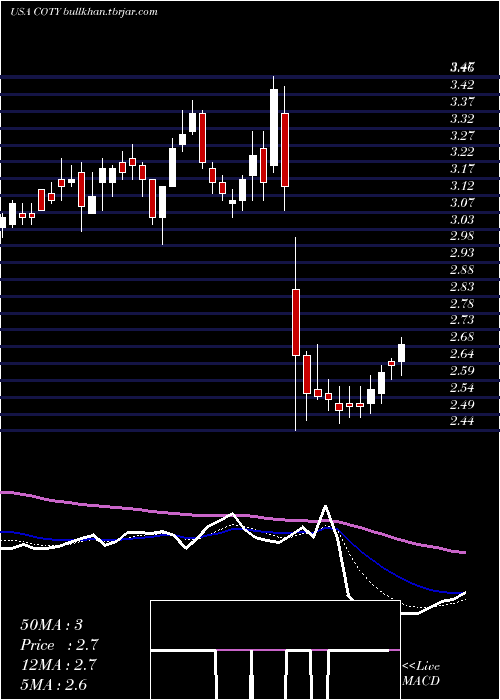Screen dimensions: 500x700
Task: Click the '5MA : 2.6' legend entry
Action: click(x=54, y=684)
